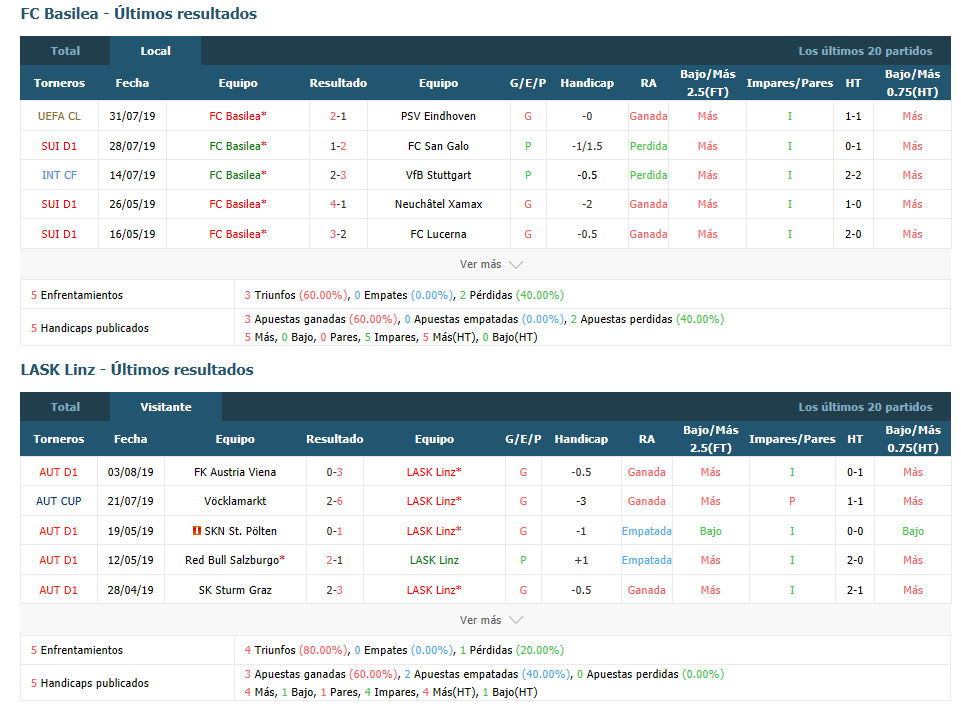This screenshot has width=961, height=711.
Task: Click 5 Handicaps publicados in LASK Linz summary
Action: tap(89, 683)
